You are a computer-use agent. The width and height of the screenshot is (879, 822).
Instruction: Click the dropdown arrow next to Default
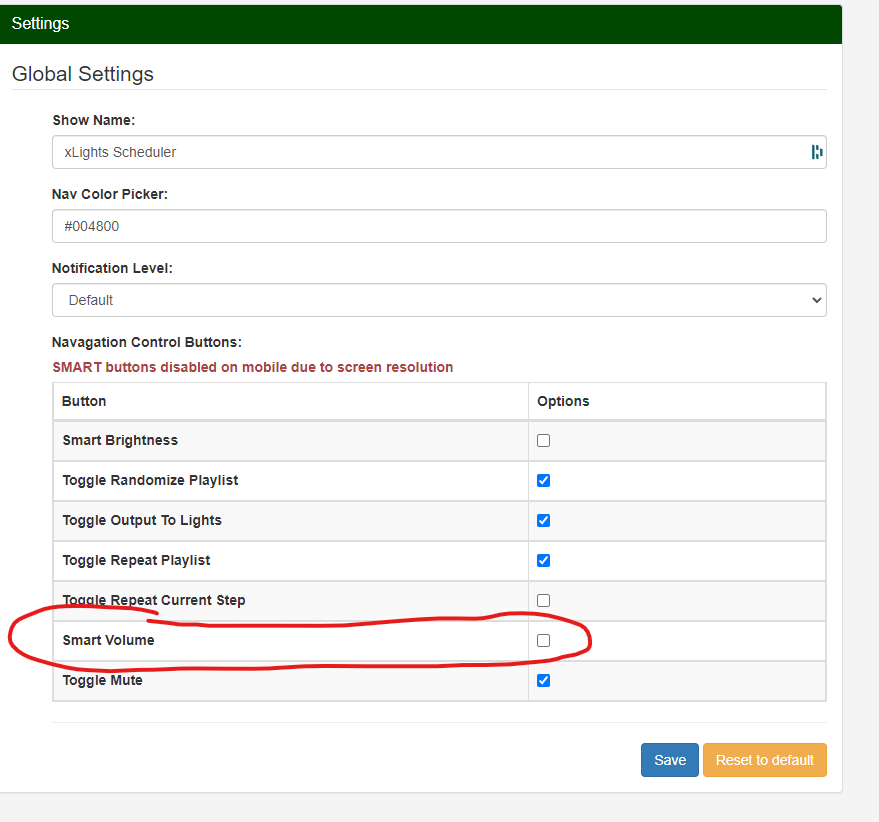pos(817,299)
